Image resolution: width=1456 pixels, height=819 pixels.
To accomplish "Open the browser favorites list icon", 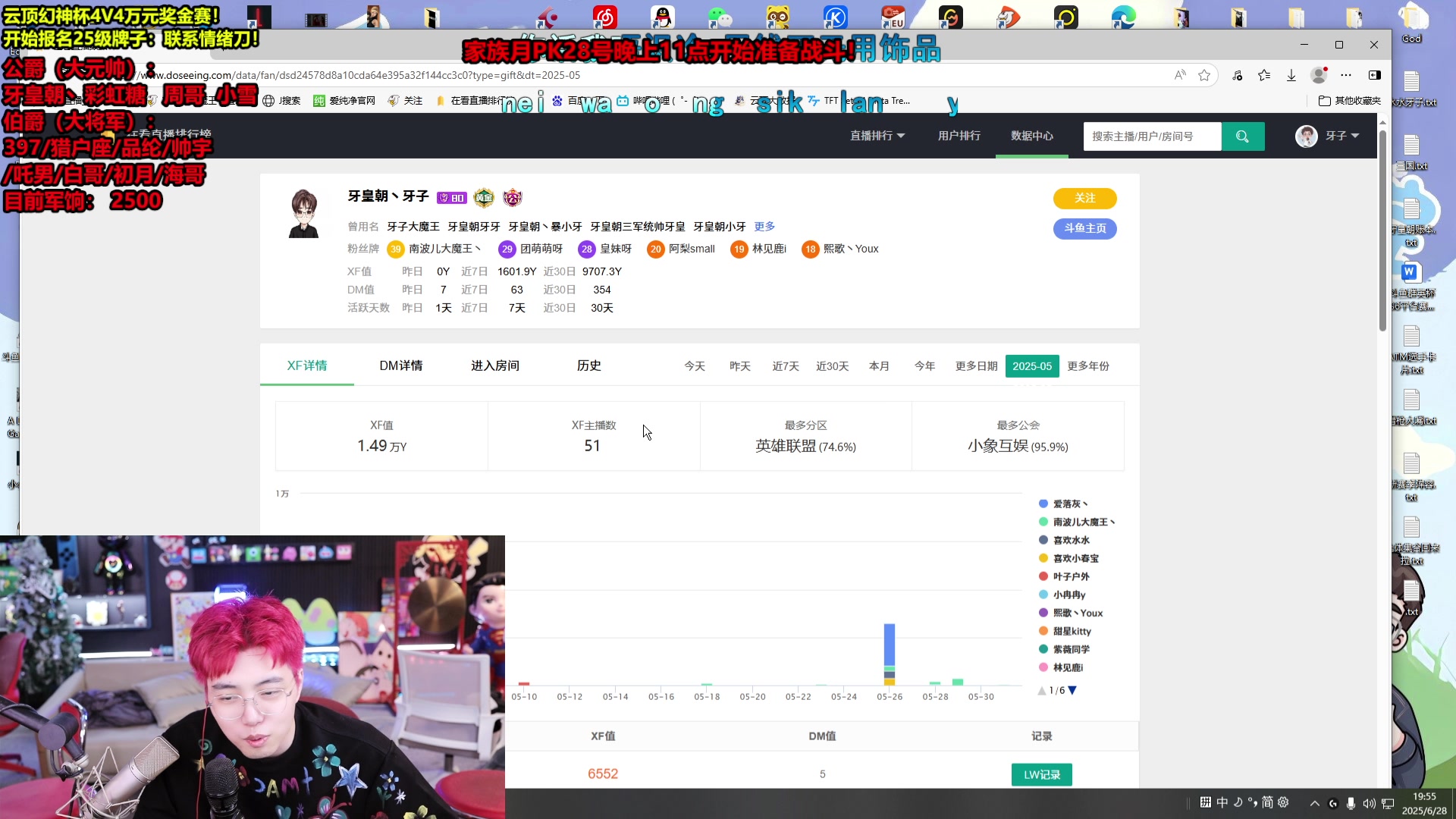I will [x=1264, y=75].
